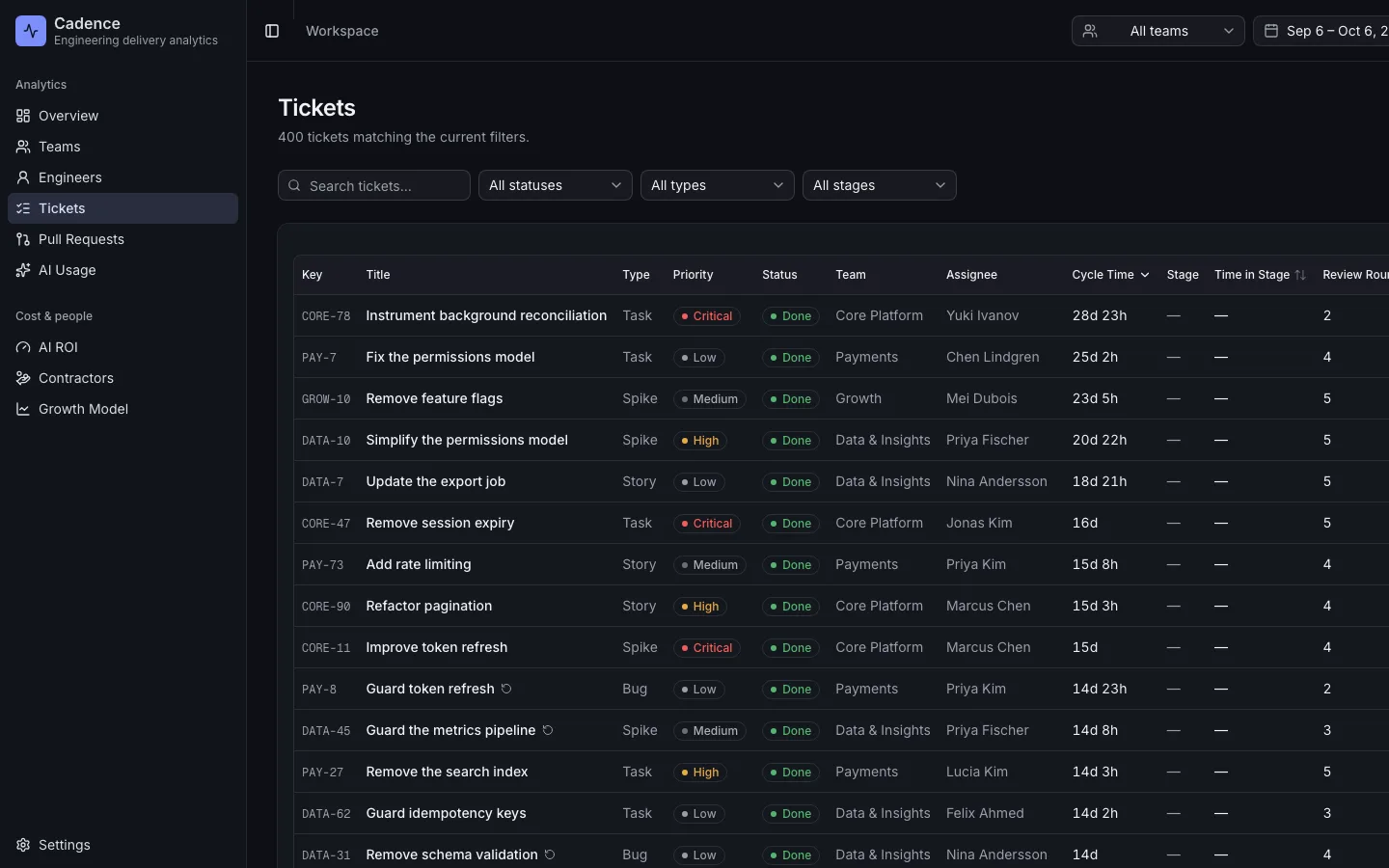Screen dimensions: 1389x868
Task: Click the Growth team cell
Action: pyautogui.click(x=858, y=398)
